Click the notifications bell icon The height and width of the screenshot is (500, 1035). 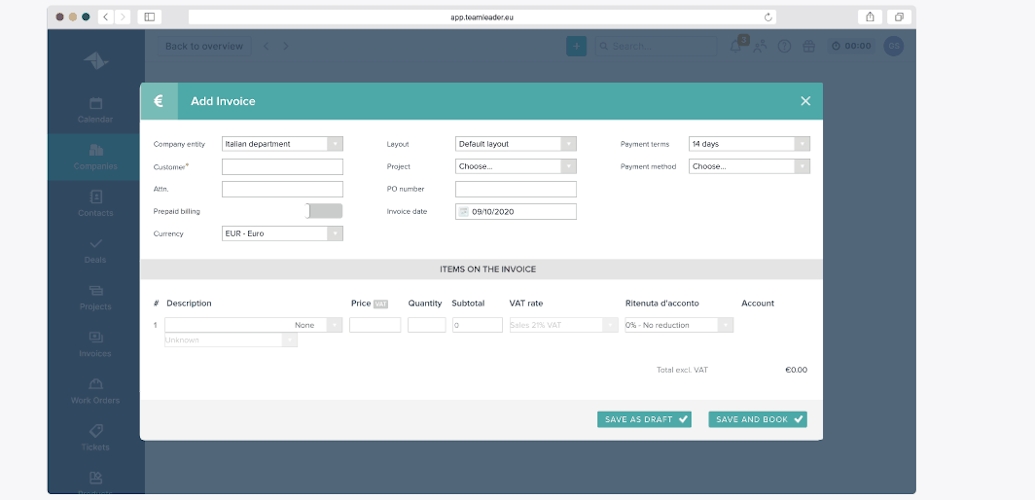tap(737, 46)
